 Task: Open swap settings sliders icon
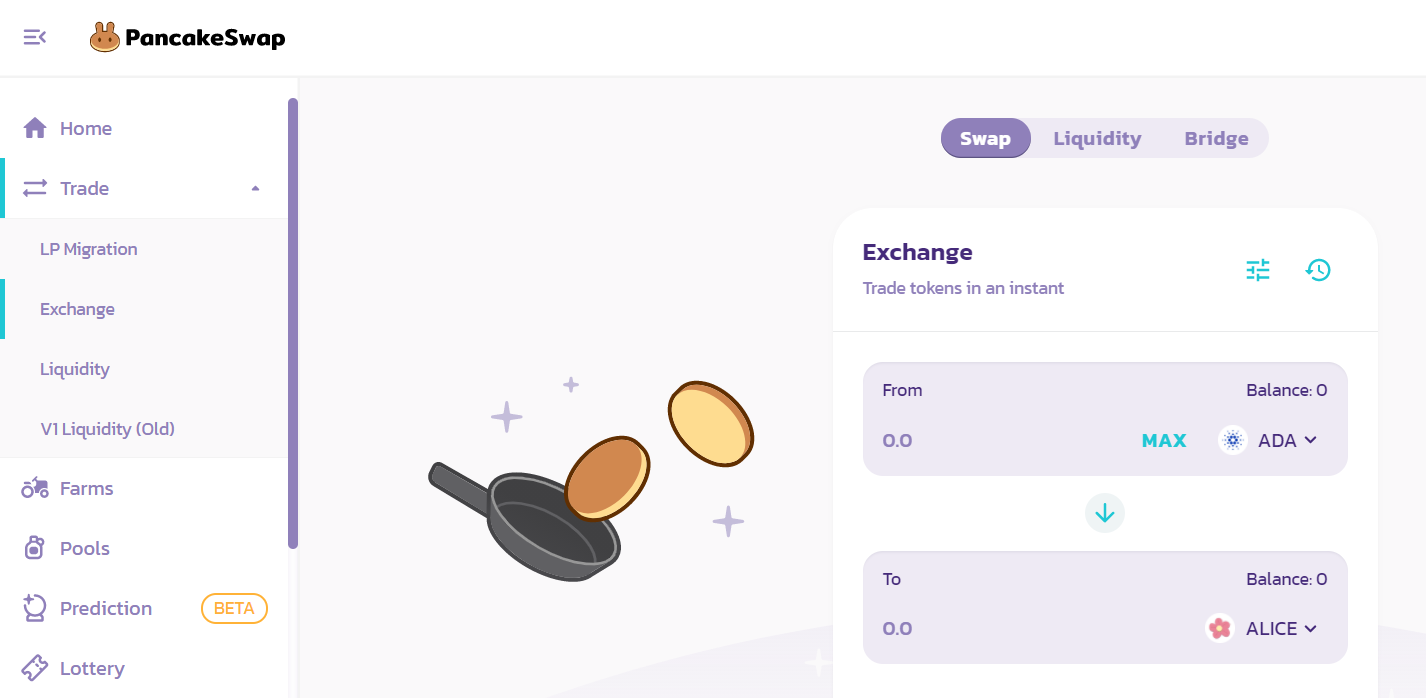(1257, 270)
